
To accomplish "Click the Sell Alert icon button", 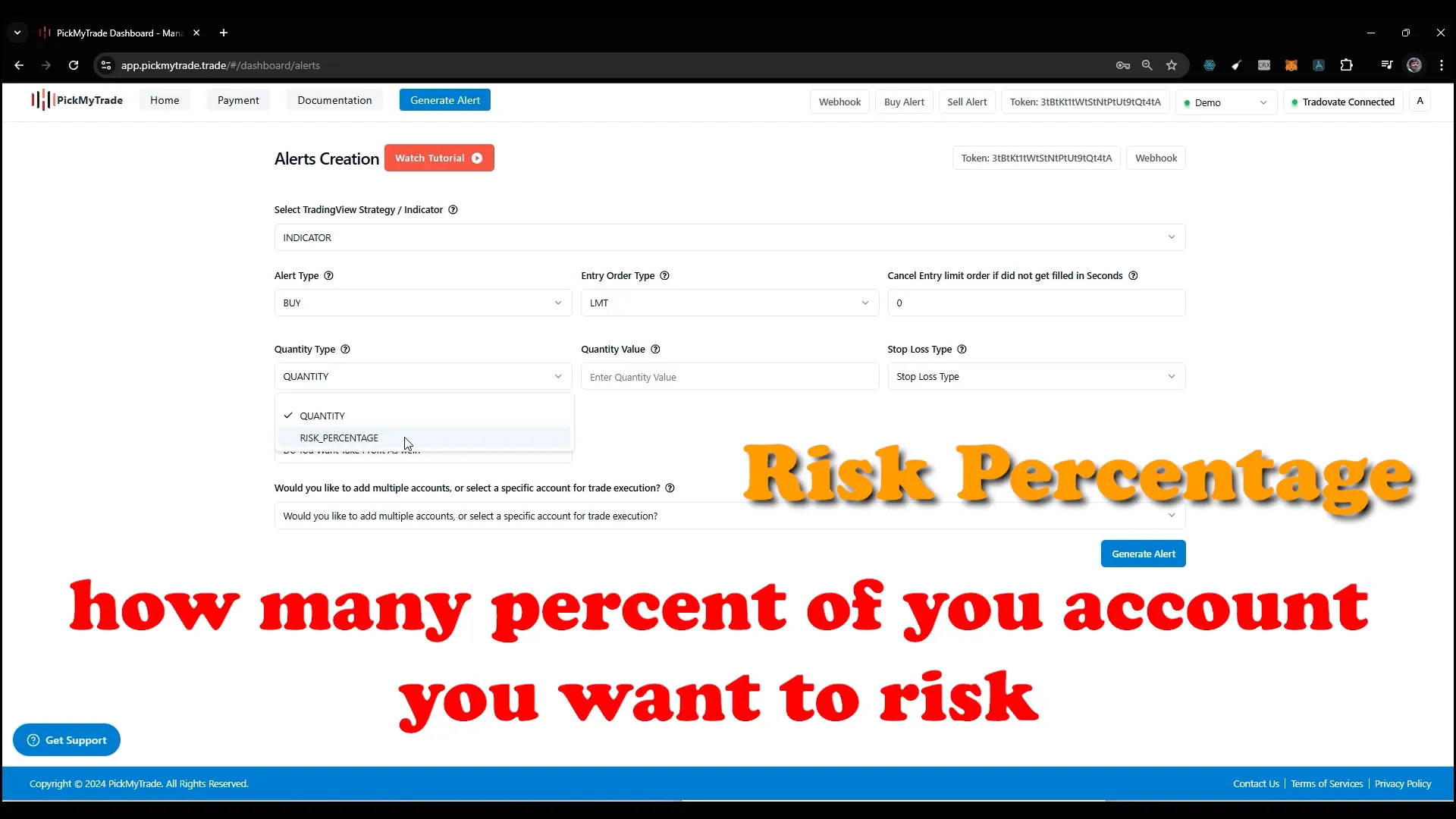I will 966,101.
